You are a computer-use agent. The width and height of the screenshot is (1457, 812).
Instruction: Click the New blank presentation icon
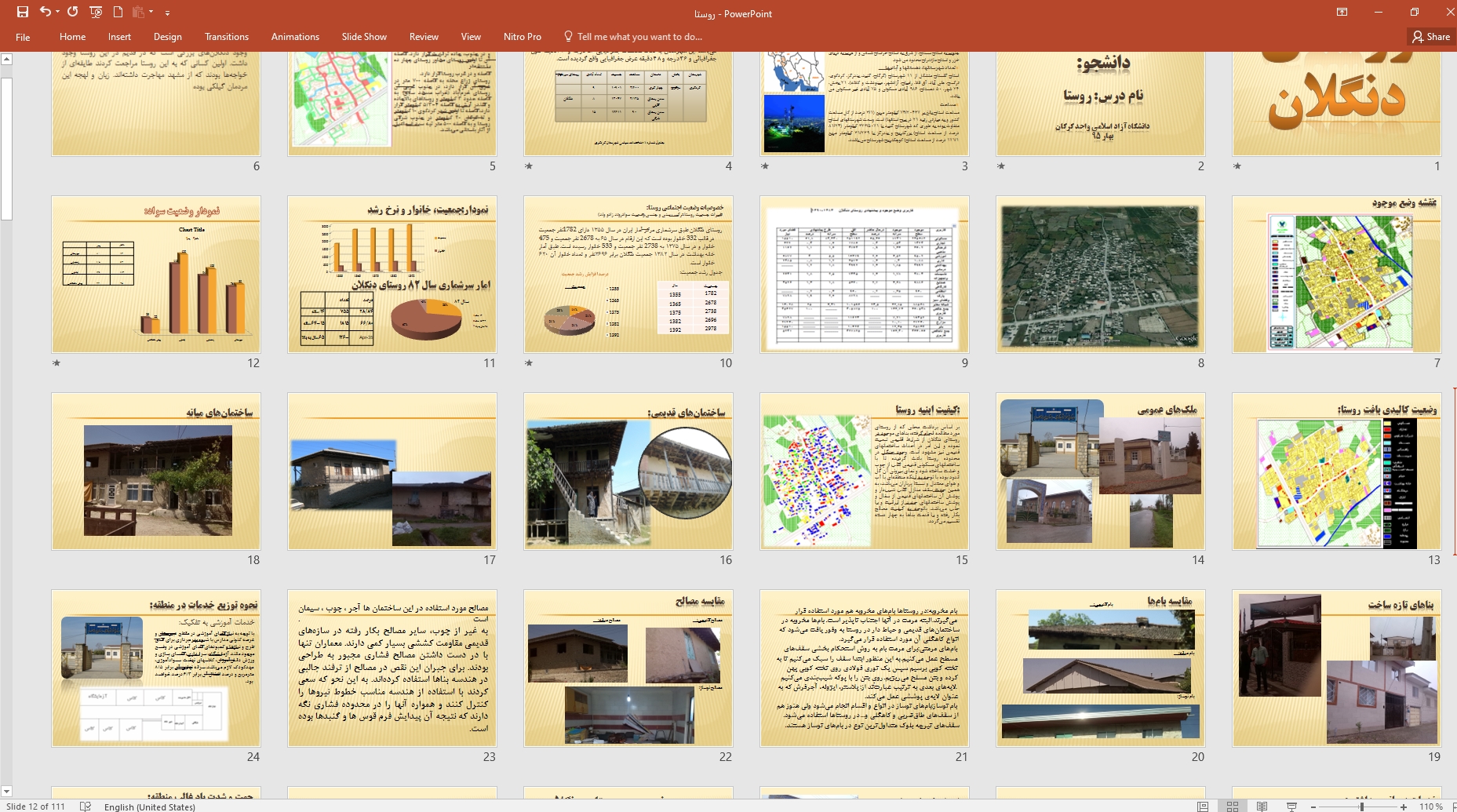[118, 12]
